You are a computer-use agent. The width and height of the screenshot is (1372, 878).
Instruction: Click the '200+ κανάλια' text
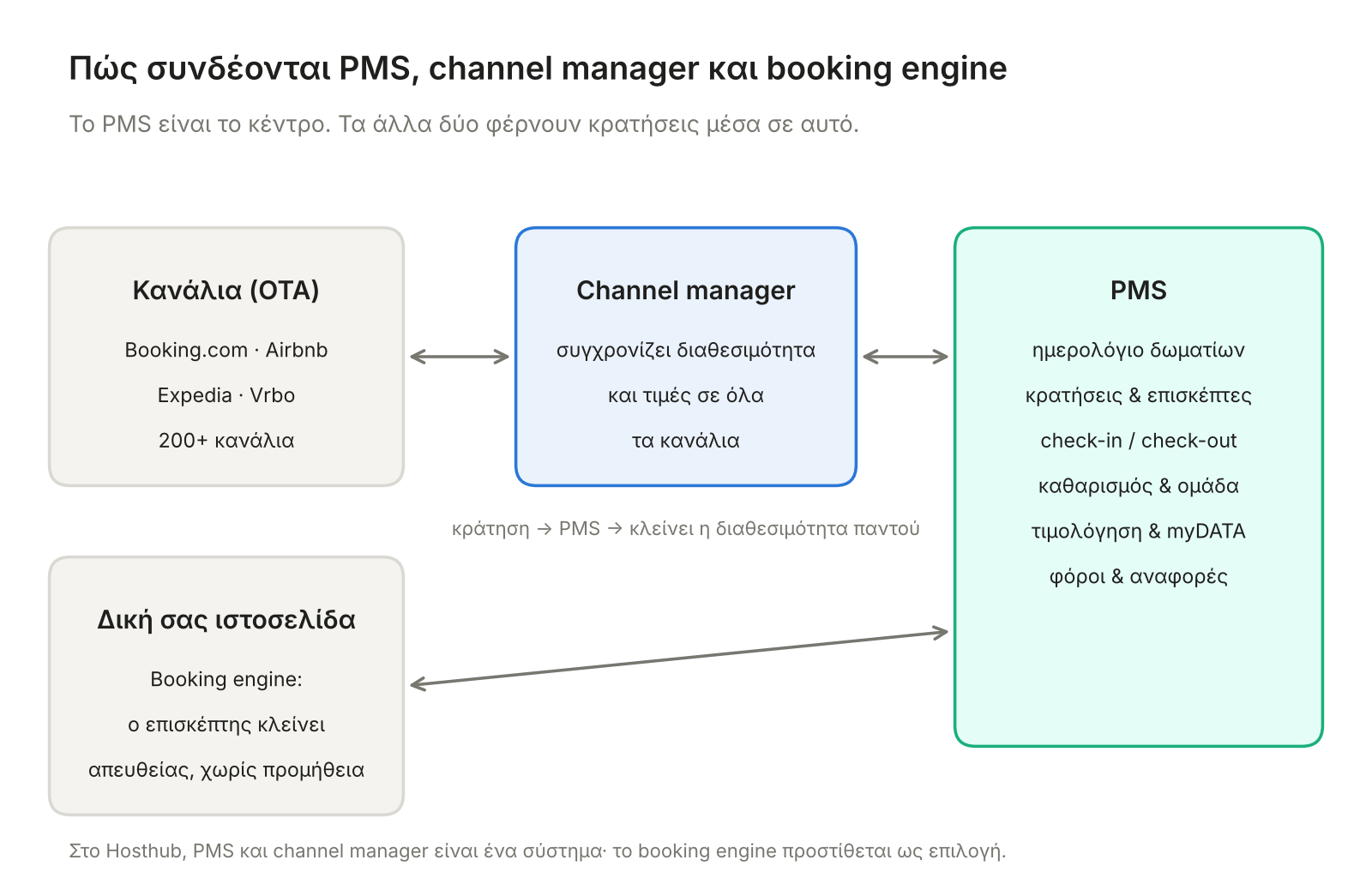point(226,441)
